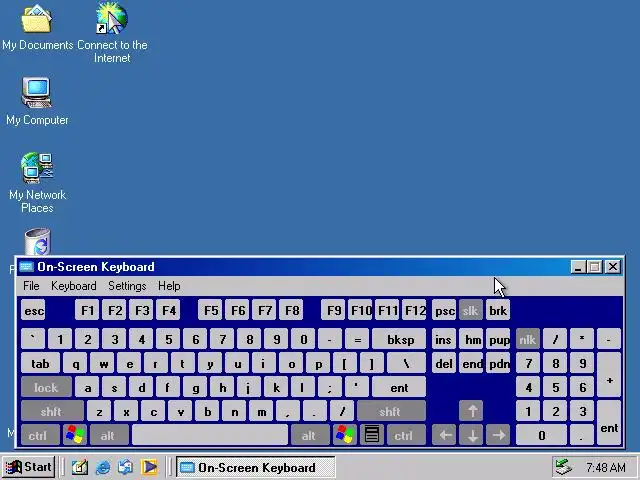Screen dimensions: 640x480
Task: Click the ins key
Action: pos(444,339)
